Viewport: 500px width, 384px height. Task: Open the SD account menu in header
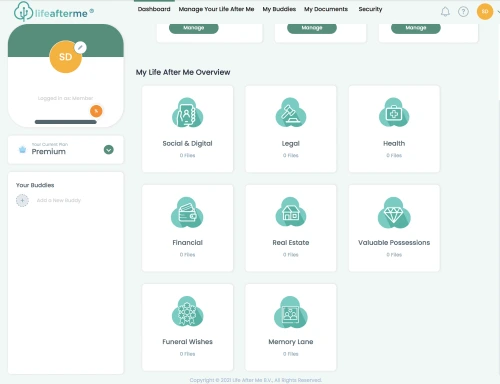[x=485, y=12]
